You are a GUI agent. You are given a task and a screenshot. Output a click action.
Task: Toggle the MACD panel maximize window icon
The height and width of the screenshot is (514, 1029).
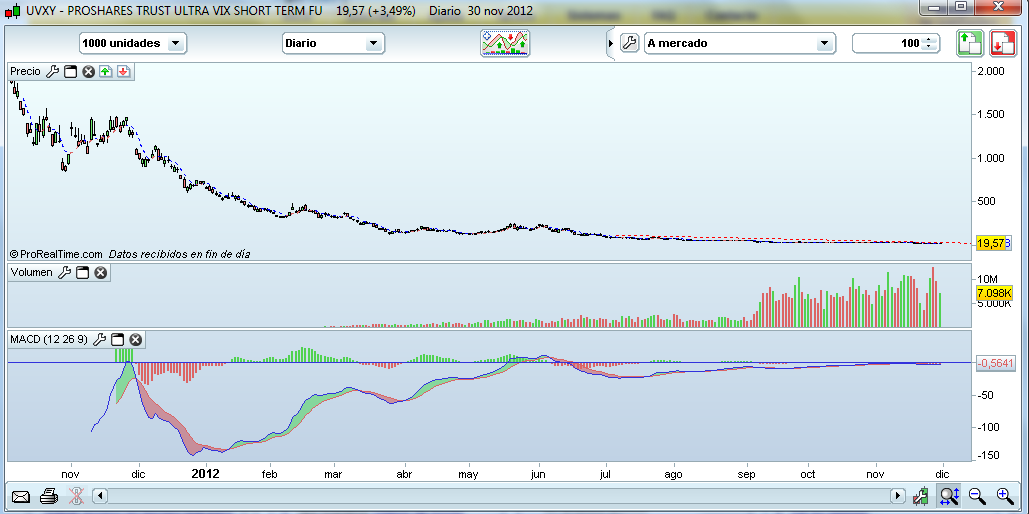(118, 340)
